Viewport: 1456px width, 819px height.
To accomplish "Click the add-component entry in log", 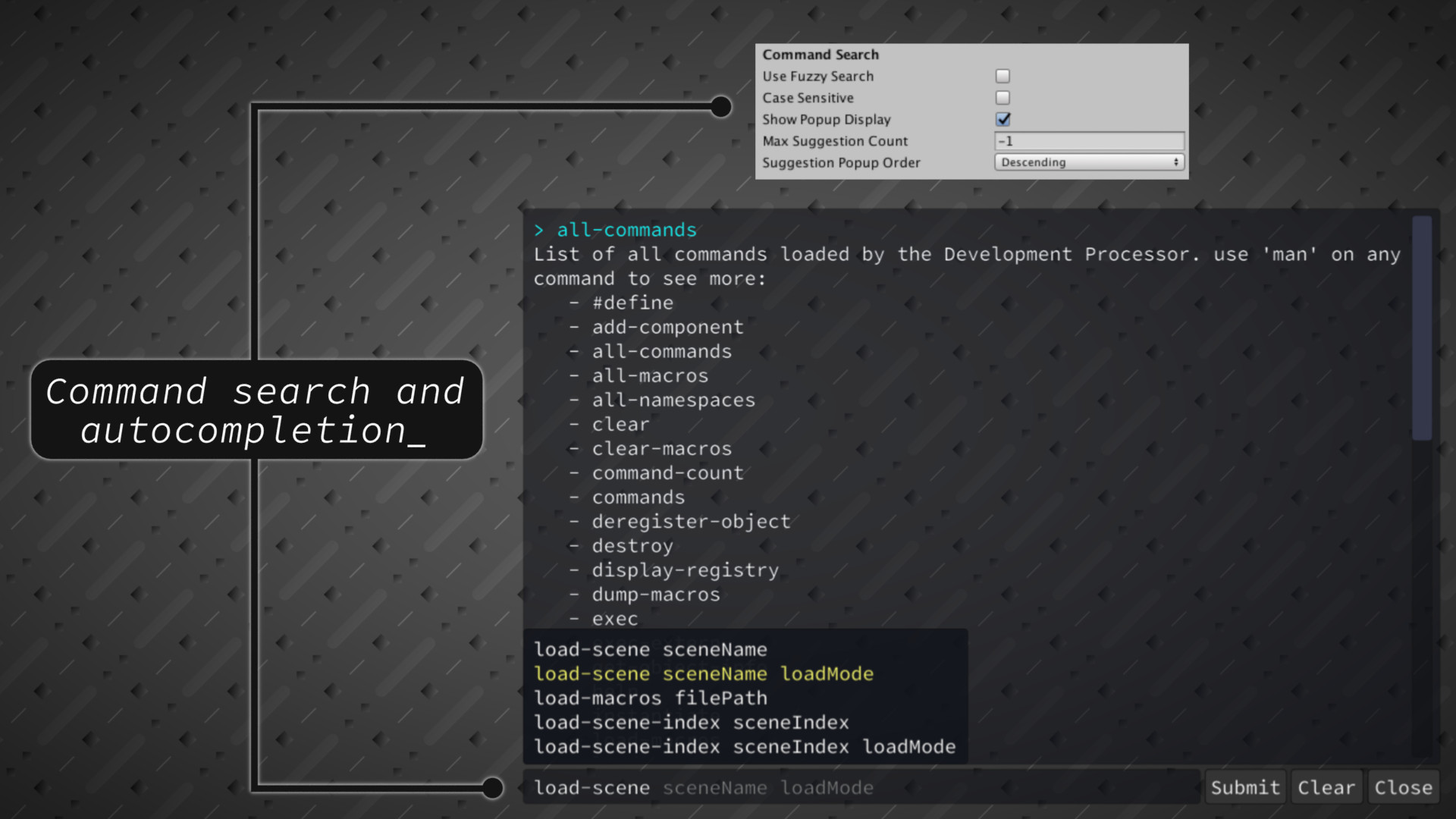I will tap(667, 328).
